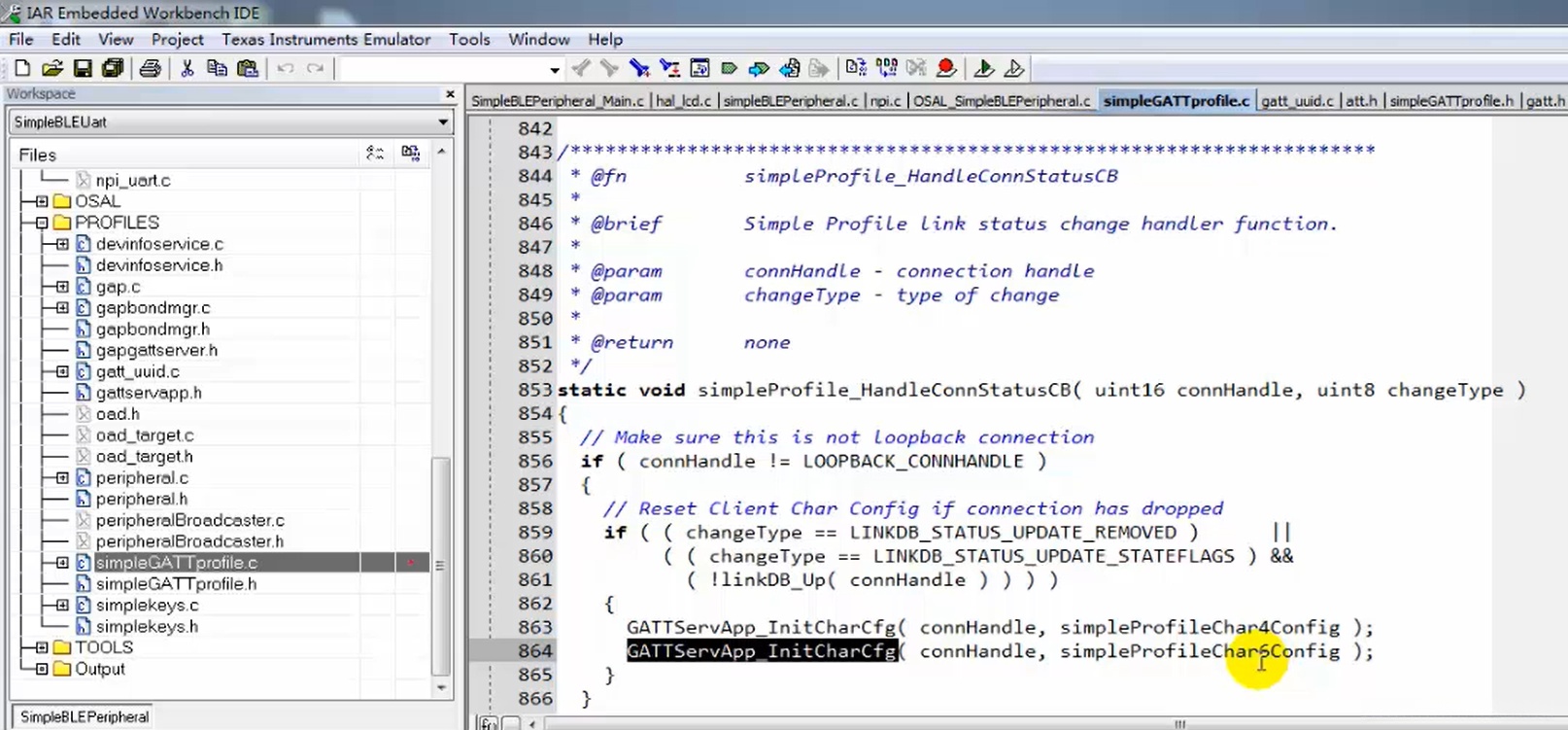1568x730 pixels.
Task: Toggle a bookmark with the green flag icon
Action: point(730,68)
